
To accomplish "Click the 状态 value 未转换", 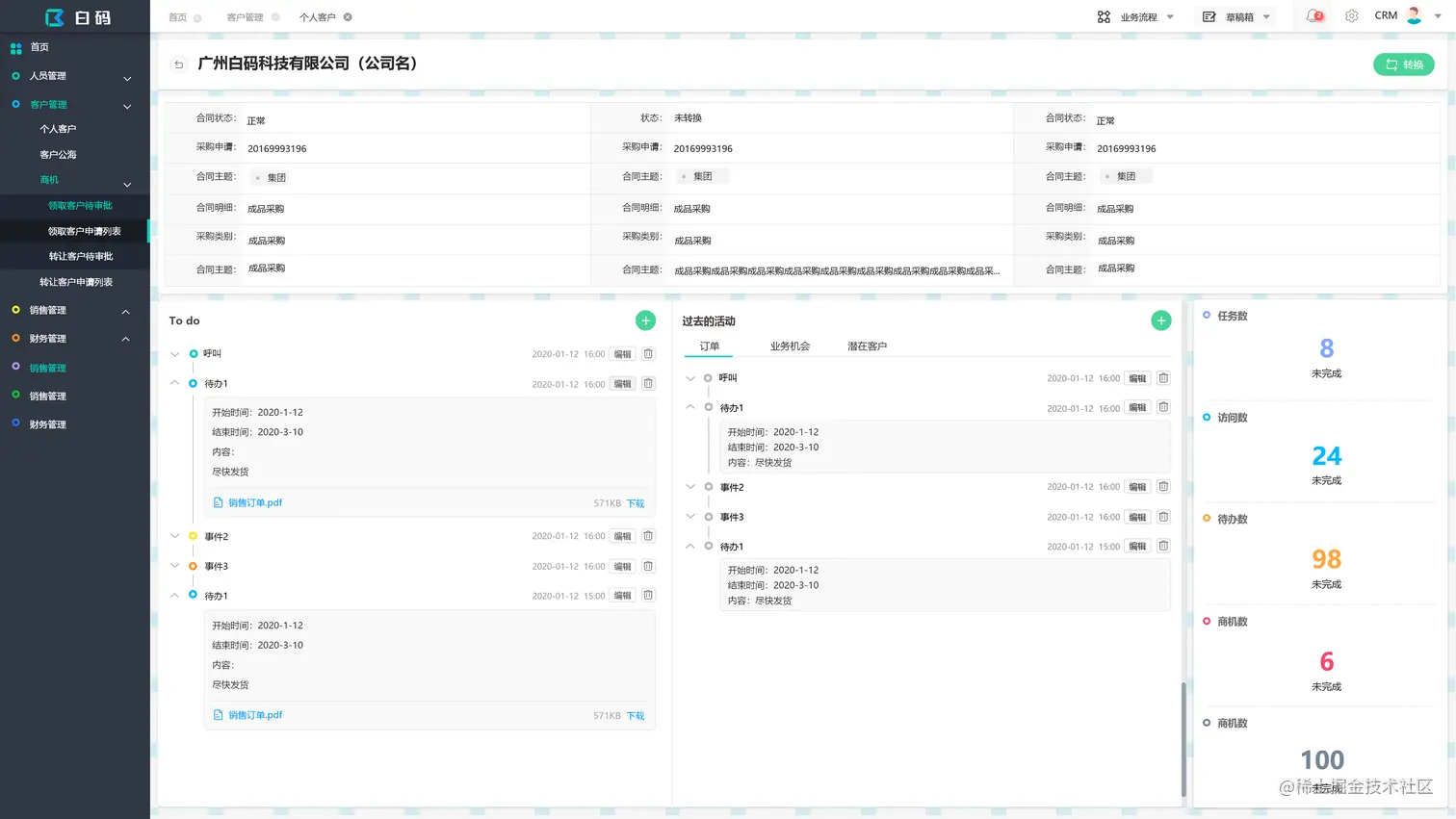I will 688,118.
